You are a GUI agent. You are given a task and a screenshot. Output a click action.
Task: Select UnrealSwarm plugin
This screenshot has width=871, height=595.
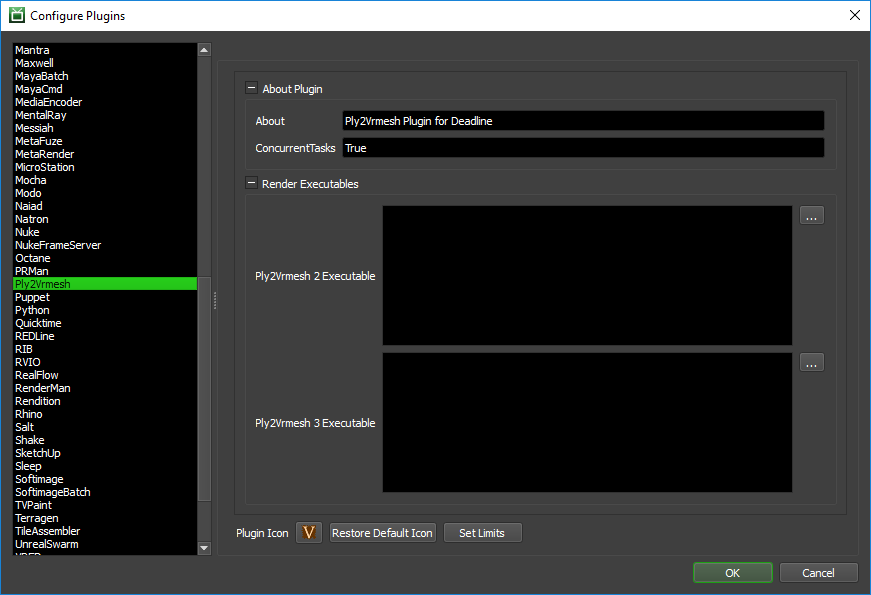(x=105, y=544)
